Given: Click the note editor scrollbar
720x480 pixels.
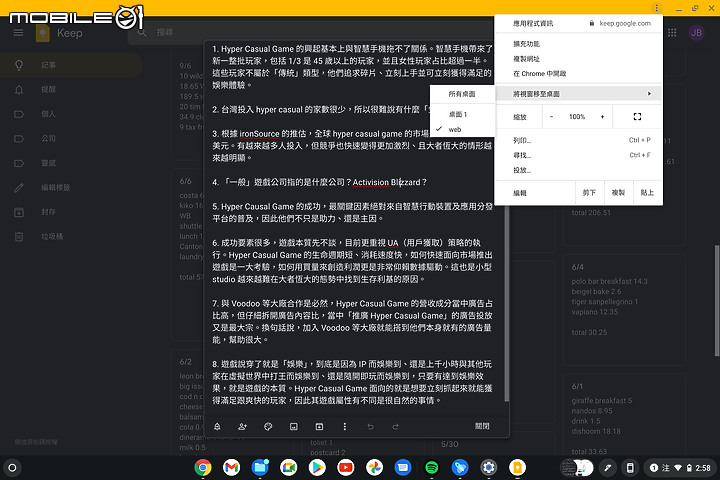Looking at the screenshot, I should coord(506,303).
